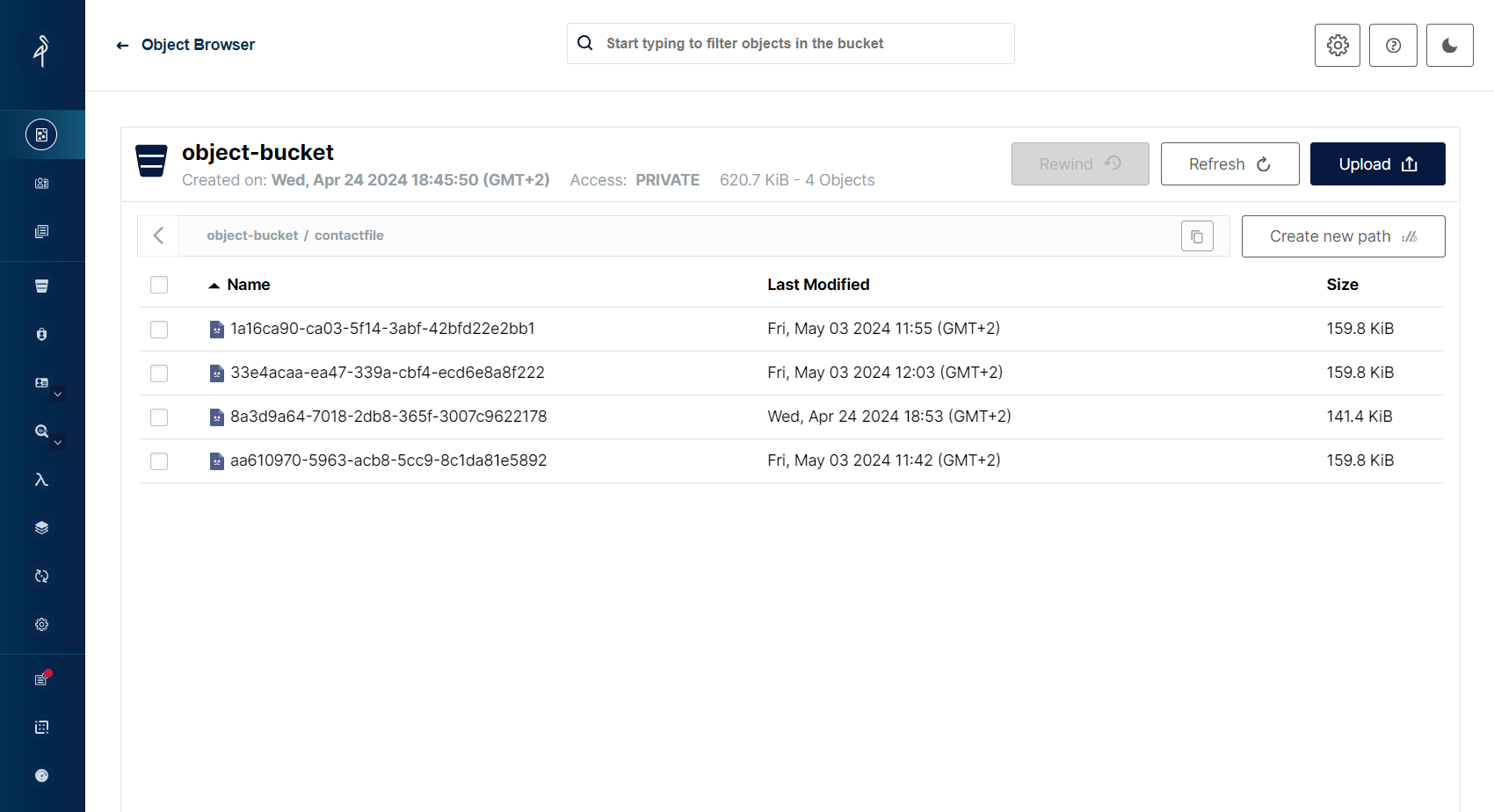Click object-bucket in the breadcrumb path
The image size is (1494, 812).
252,236
